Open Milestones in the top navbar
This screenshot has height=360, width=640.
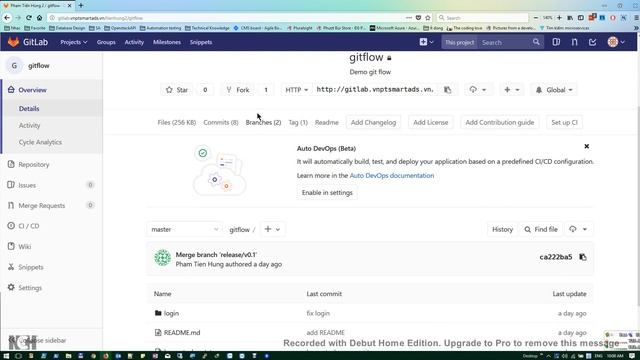167,42
